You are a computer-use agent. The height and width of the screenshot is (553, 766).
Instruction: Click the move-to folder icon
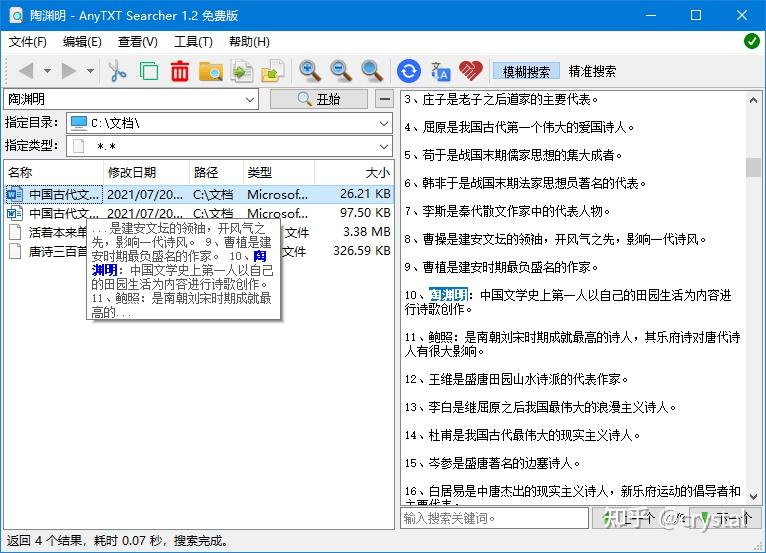tap(273, 71)
